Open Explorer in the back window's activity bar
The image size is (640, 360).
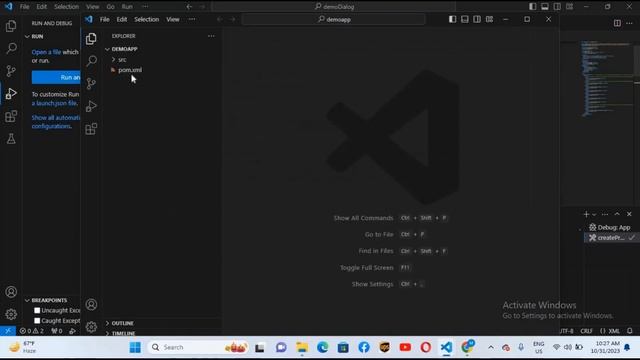pyautogui.click(x=11, y=26)
